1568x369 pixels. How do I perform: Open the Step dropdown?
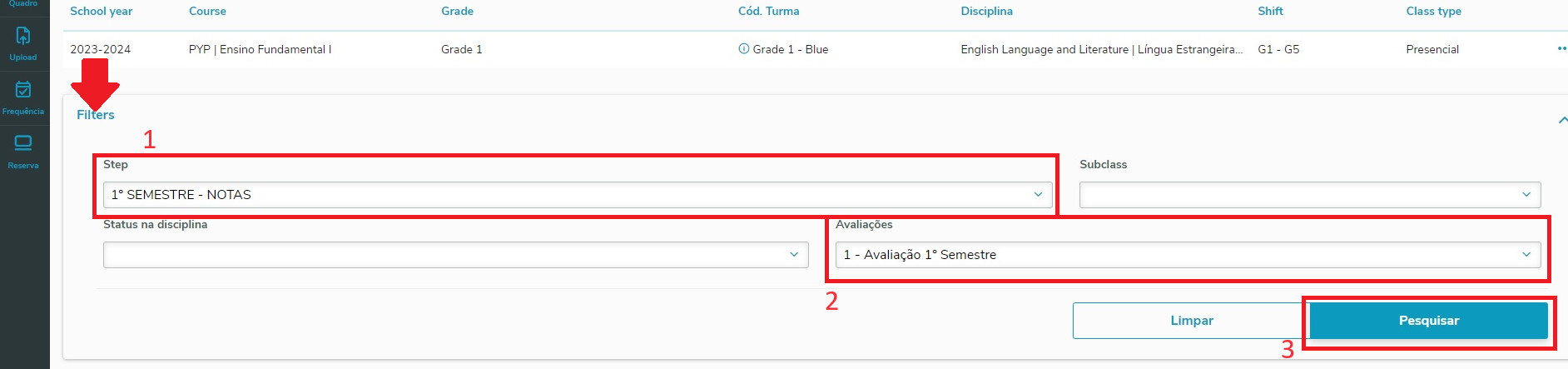(x=578, y=195)
